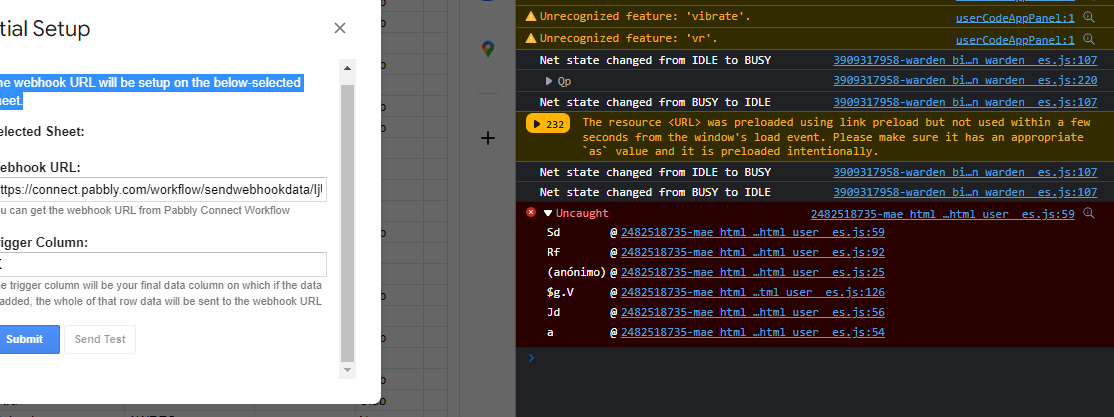Image resolution: width=1114 pixels, height=417 pixels.
Task: Click warning icon for 'vibrate' message
Action: point(531,16)
